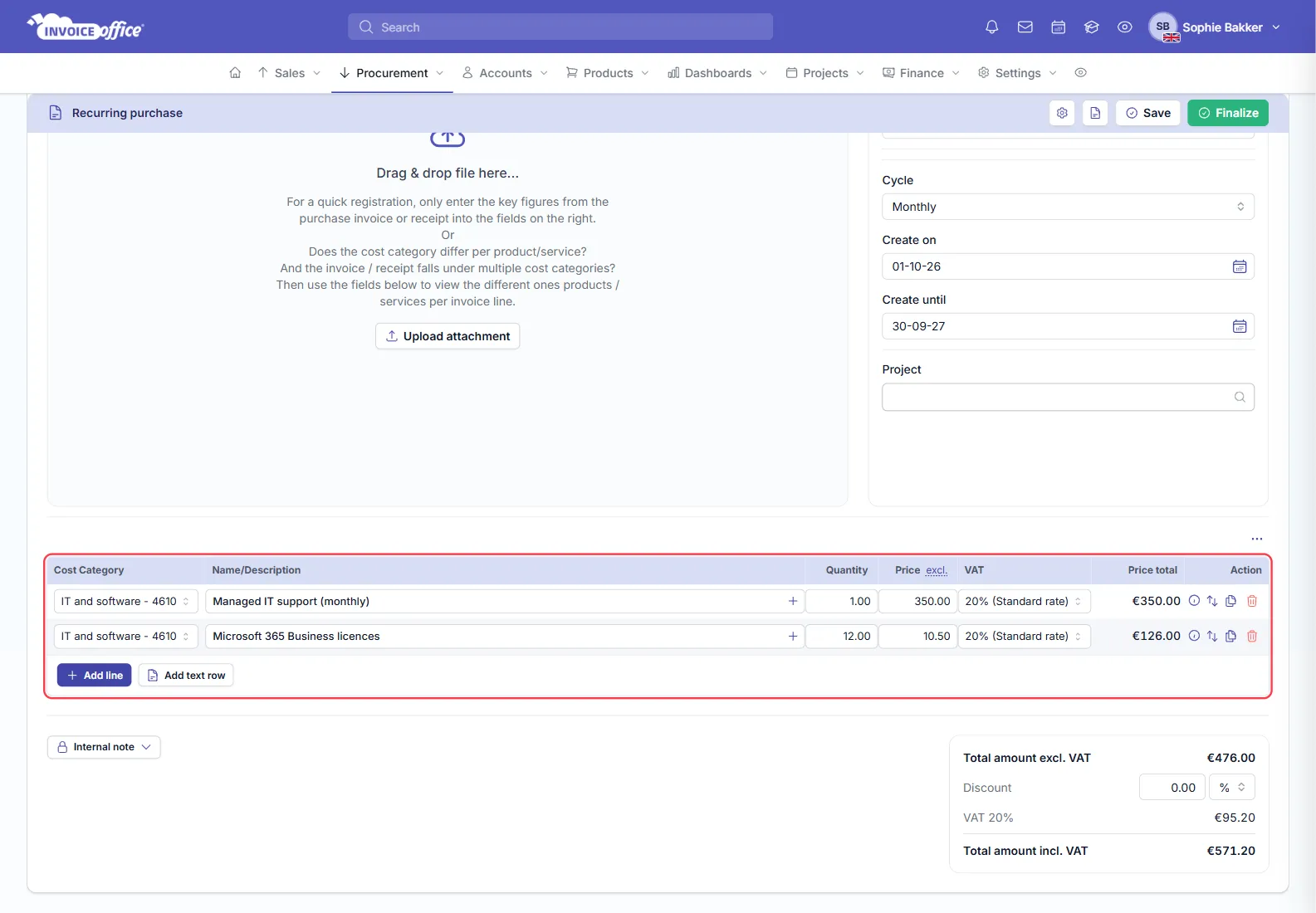Screen dimensions: 1316x913
Task: Open the Sales menu
Action: pyautogui.click(x=289, y=73)
